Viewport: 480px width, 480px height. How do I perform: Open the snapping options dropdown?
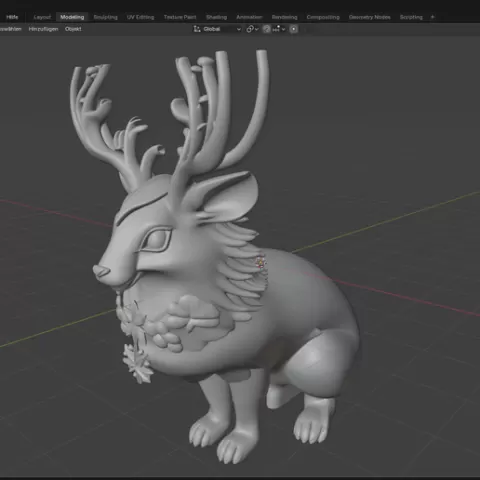click(279, 29)
